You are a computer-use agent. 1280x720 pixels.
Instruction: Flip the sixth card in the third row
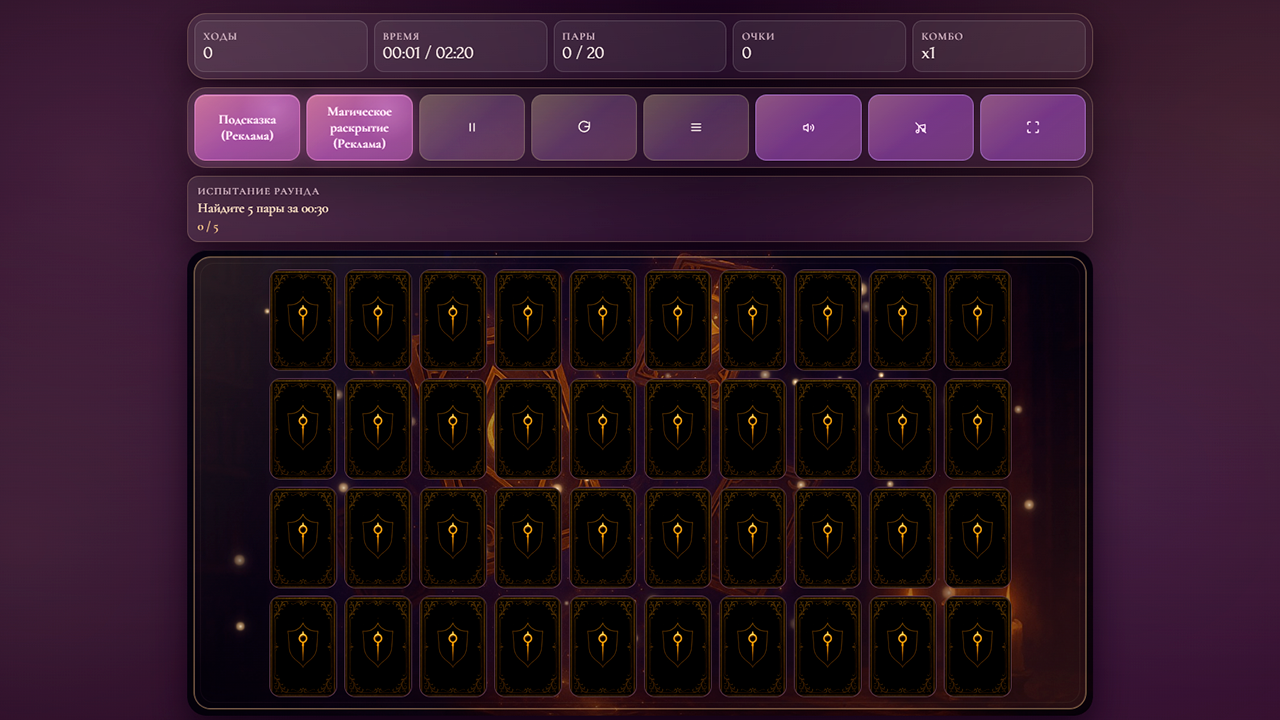678,538
